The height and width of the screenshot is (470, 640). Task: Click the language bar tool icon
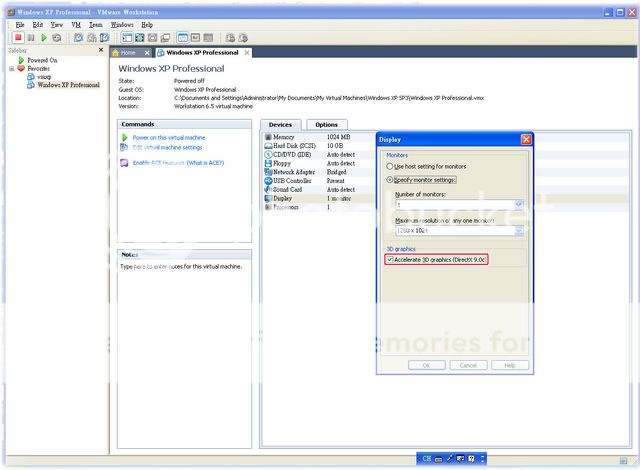click(460, 459)
